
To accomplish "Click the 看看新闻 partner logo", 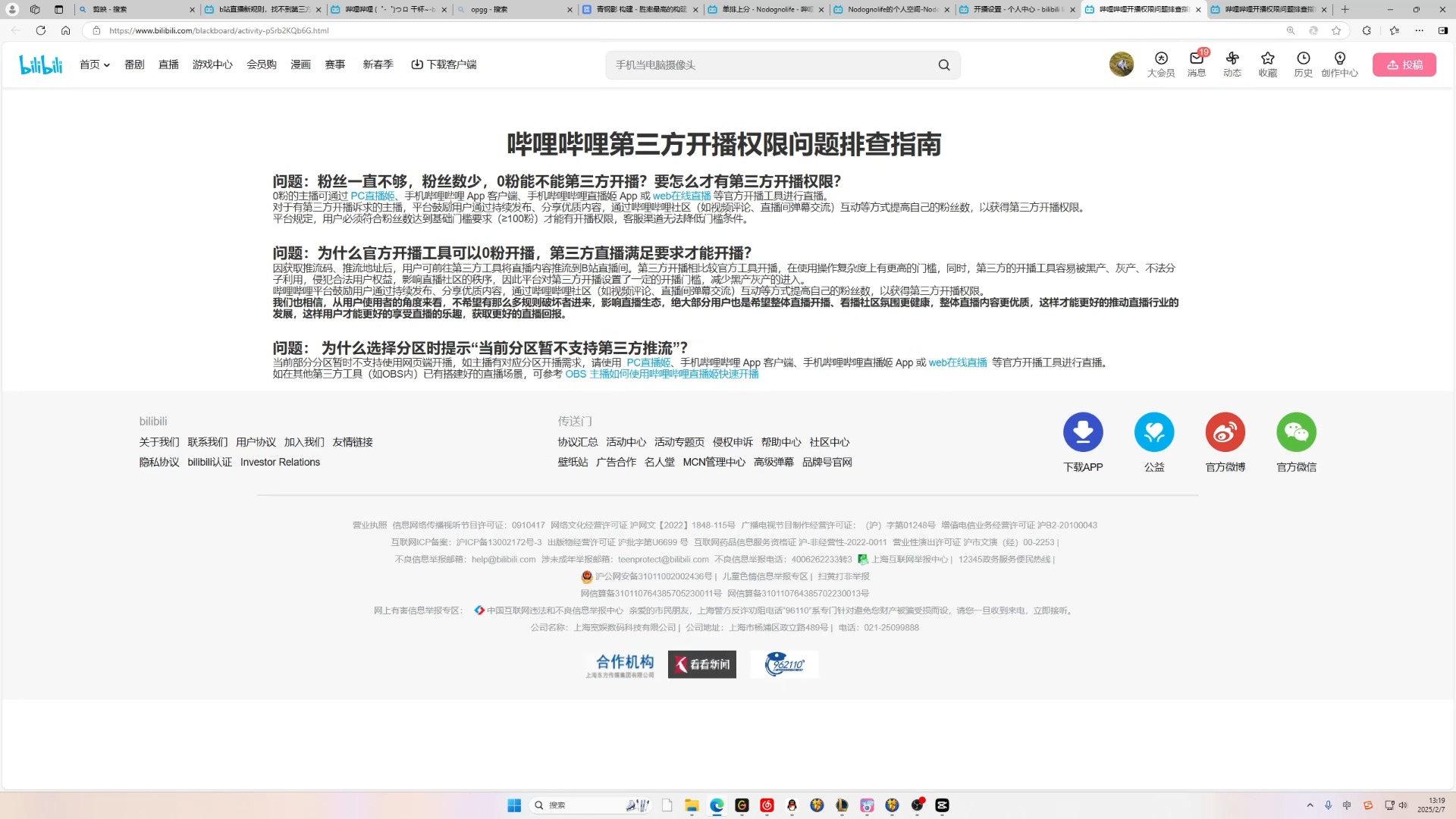I will 702,664.
